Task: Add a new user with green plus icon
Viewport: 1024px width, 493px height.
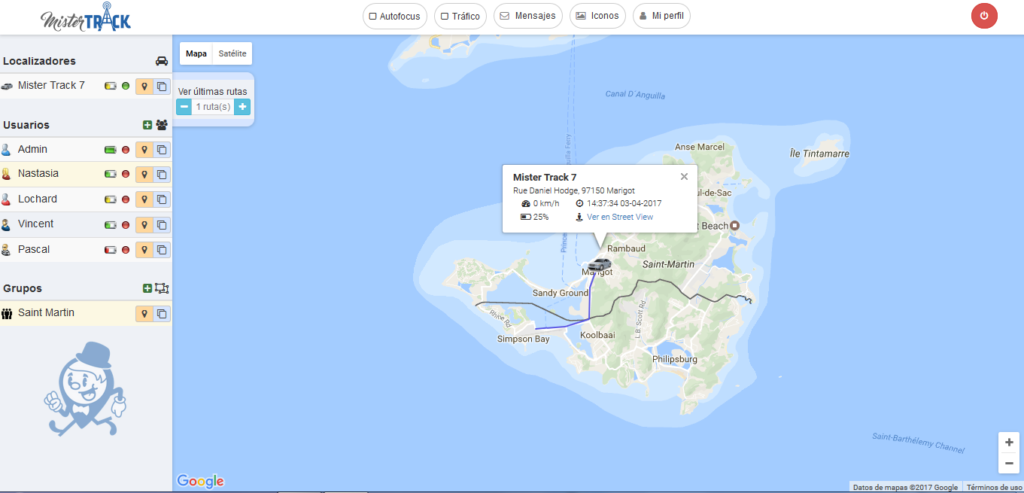Action: (x=147, y=125)
